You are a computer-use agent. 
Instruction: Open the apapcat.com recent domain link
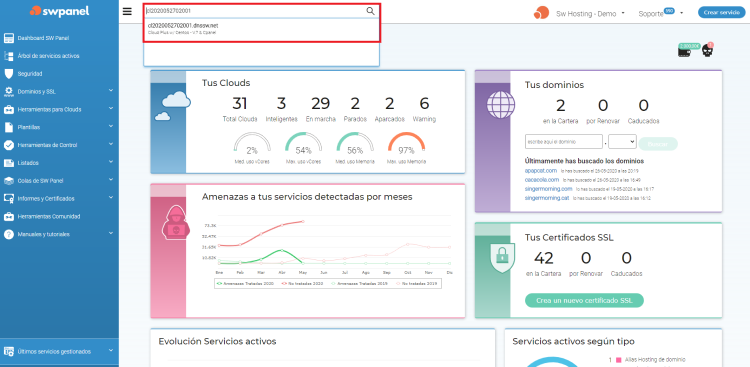click(x=540, y=170)
